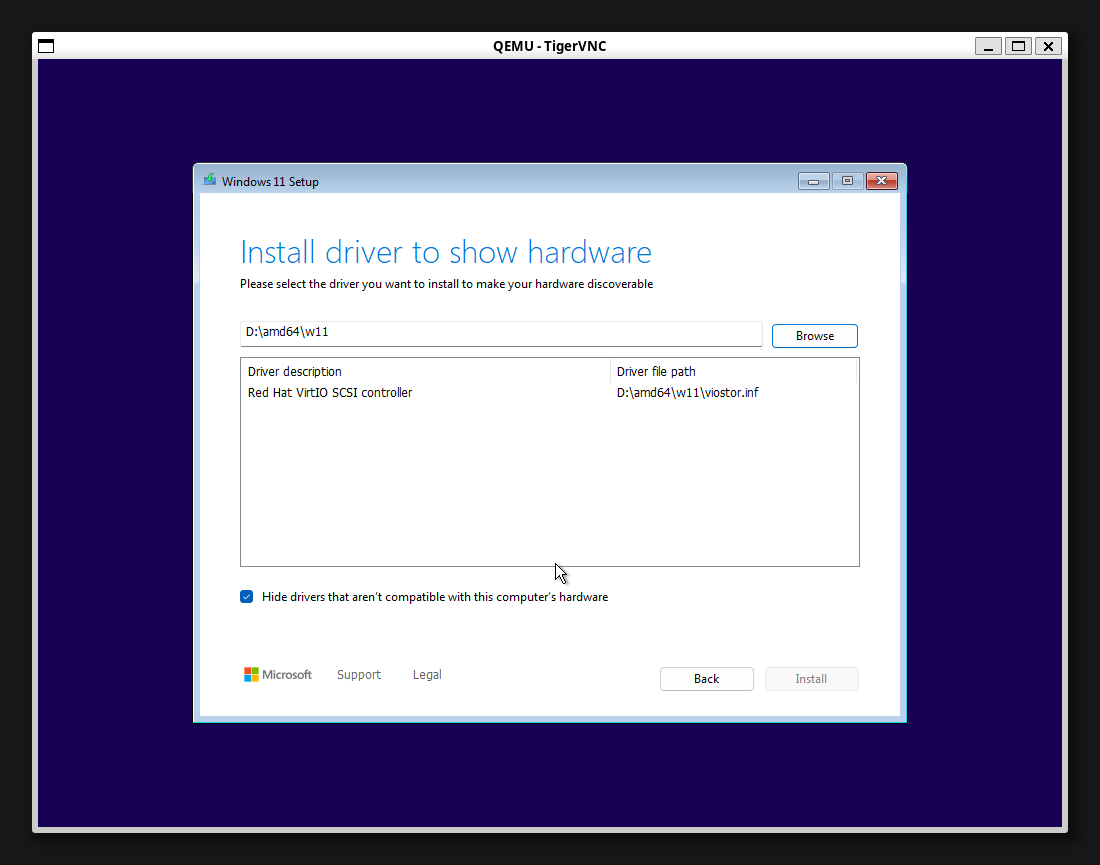Screen dimensions: 1100x865
Task: Maximize the Windows 11 Setup dialog
Action: point(847,181)
